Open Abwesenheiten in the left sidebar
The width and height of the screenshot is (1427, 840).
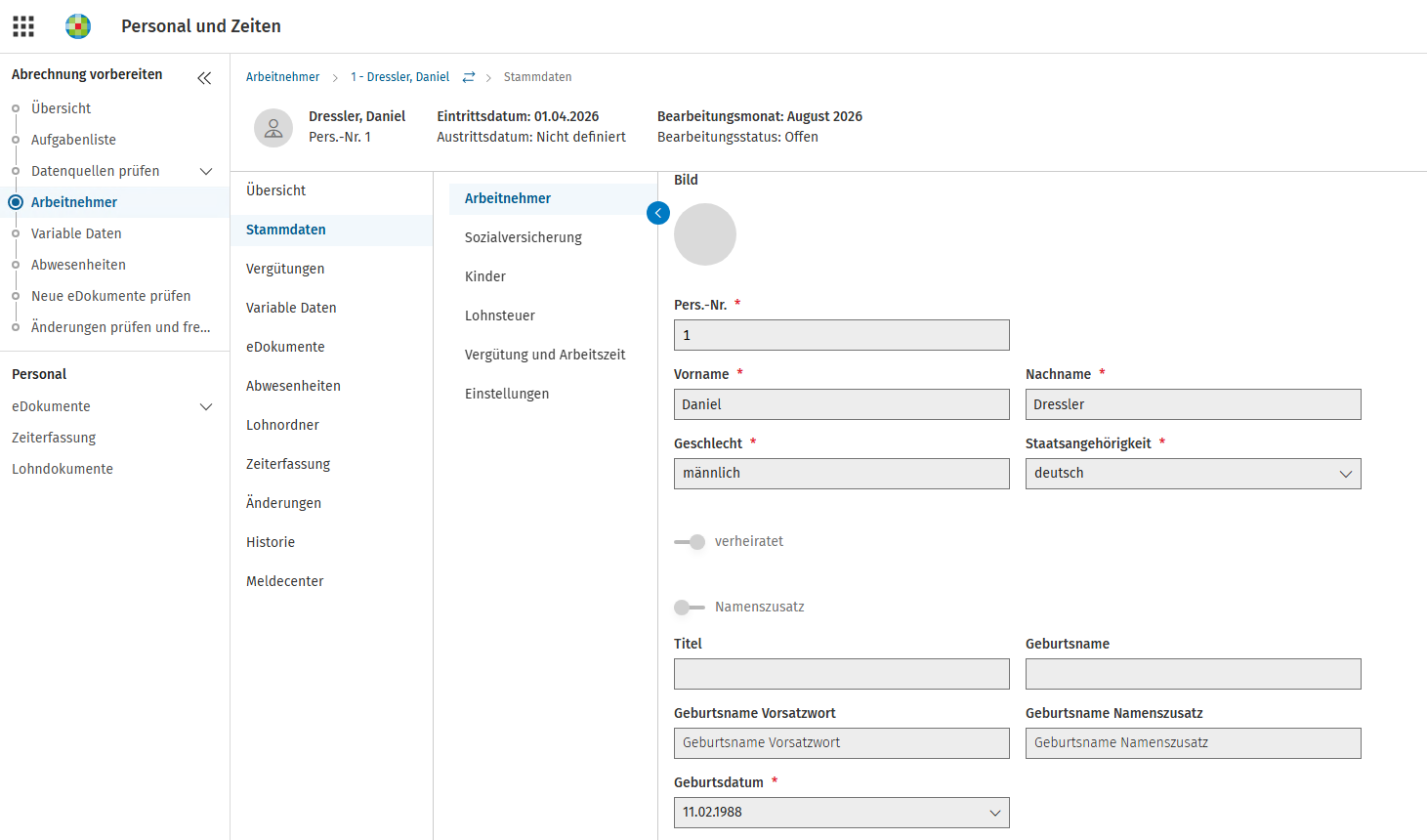pos(78,265)
